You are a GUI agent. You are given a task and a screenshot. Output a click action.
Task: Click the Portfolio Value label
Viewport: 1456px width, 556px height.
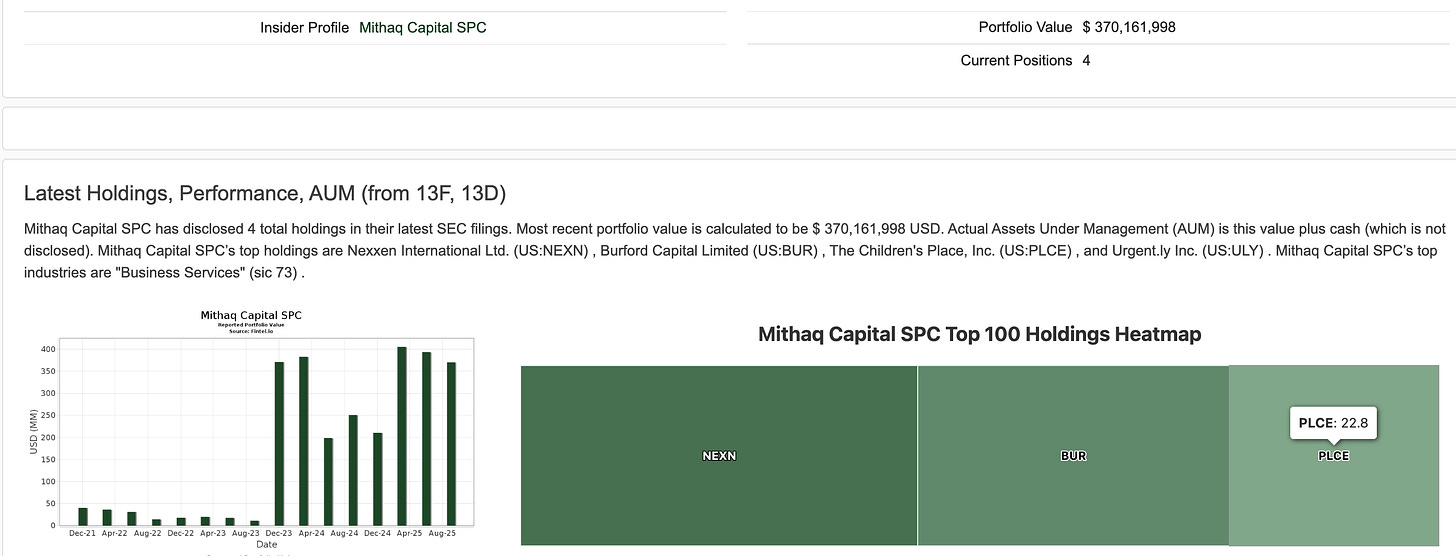(1025, 28)
